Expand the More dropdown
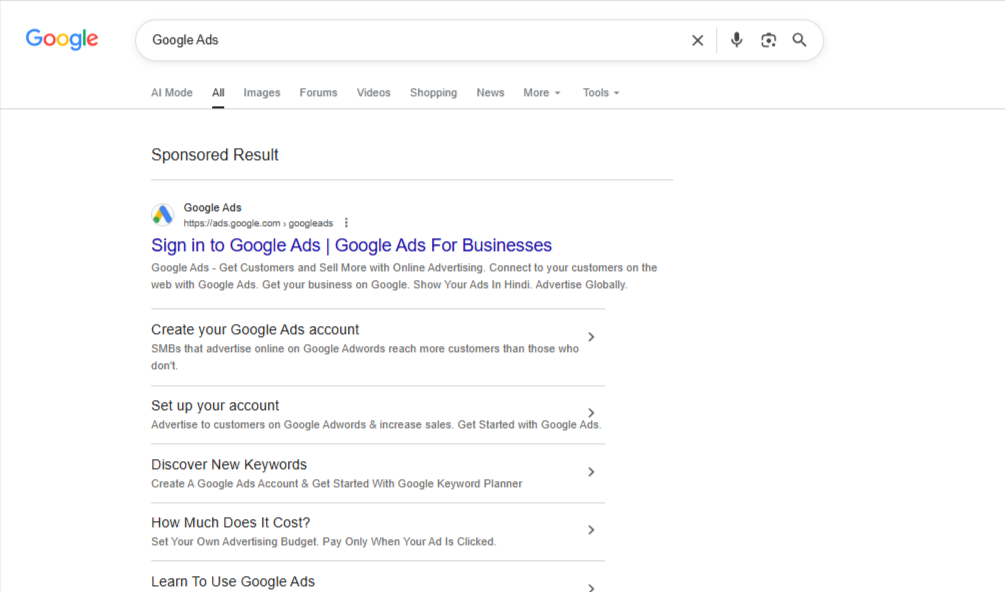The width and height of the screenshot is (1005, 592). [x=542, y=93]
